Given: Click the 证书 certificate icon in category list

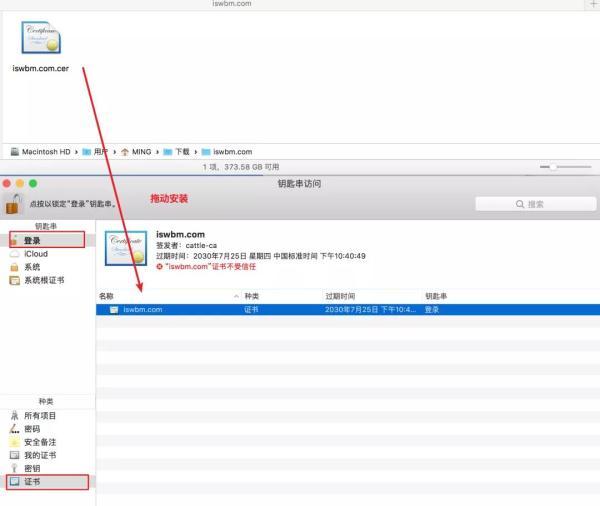Looking at the screenshot, I should click(15, 482).
